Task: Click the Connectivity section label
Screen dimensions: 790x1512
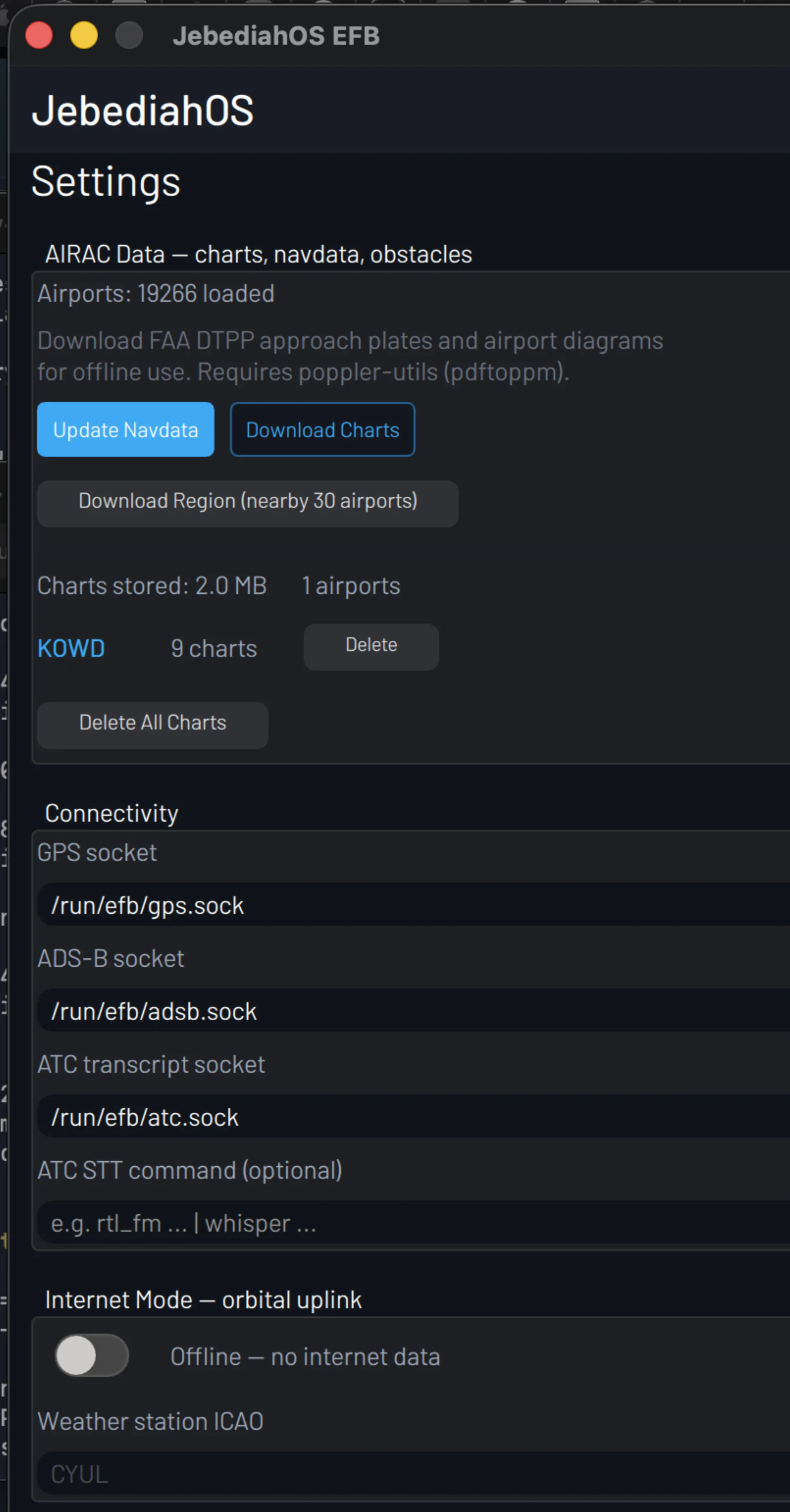Action: point(111,813)
